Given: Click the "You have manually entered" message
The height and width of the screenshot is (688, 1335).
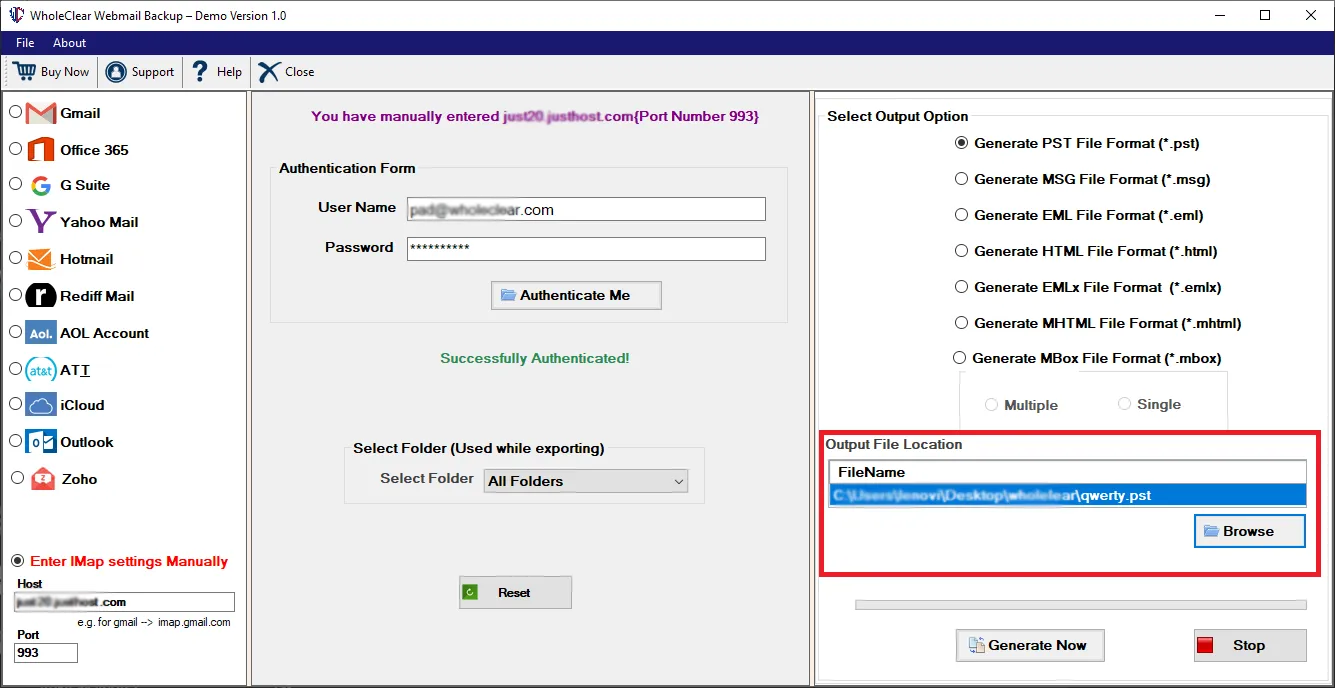Looking at the screenshot, I should [x=535, y=116].
